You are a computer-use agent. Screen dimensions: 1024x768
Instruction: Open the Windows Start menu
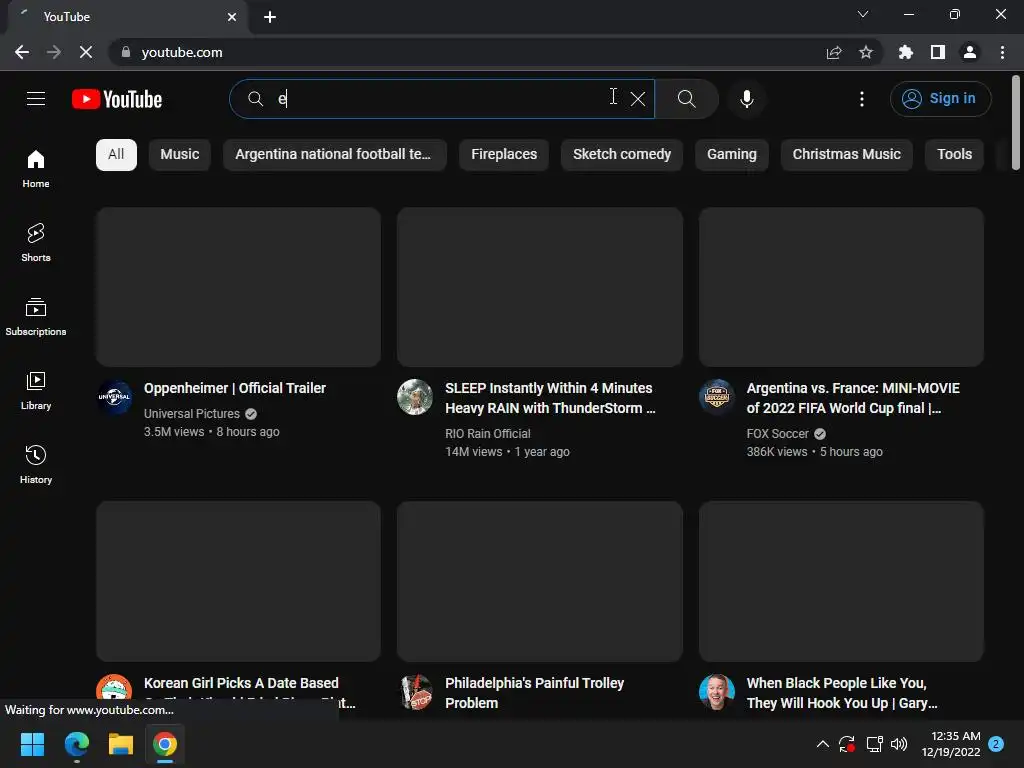[32, 744]
